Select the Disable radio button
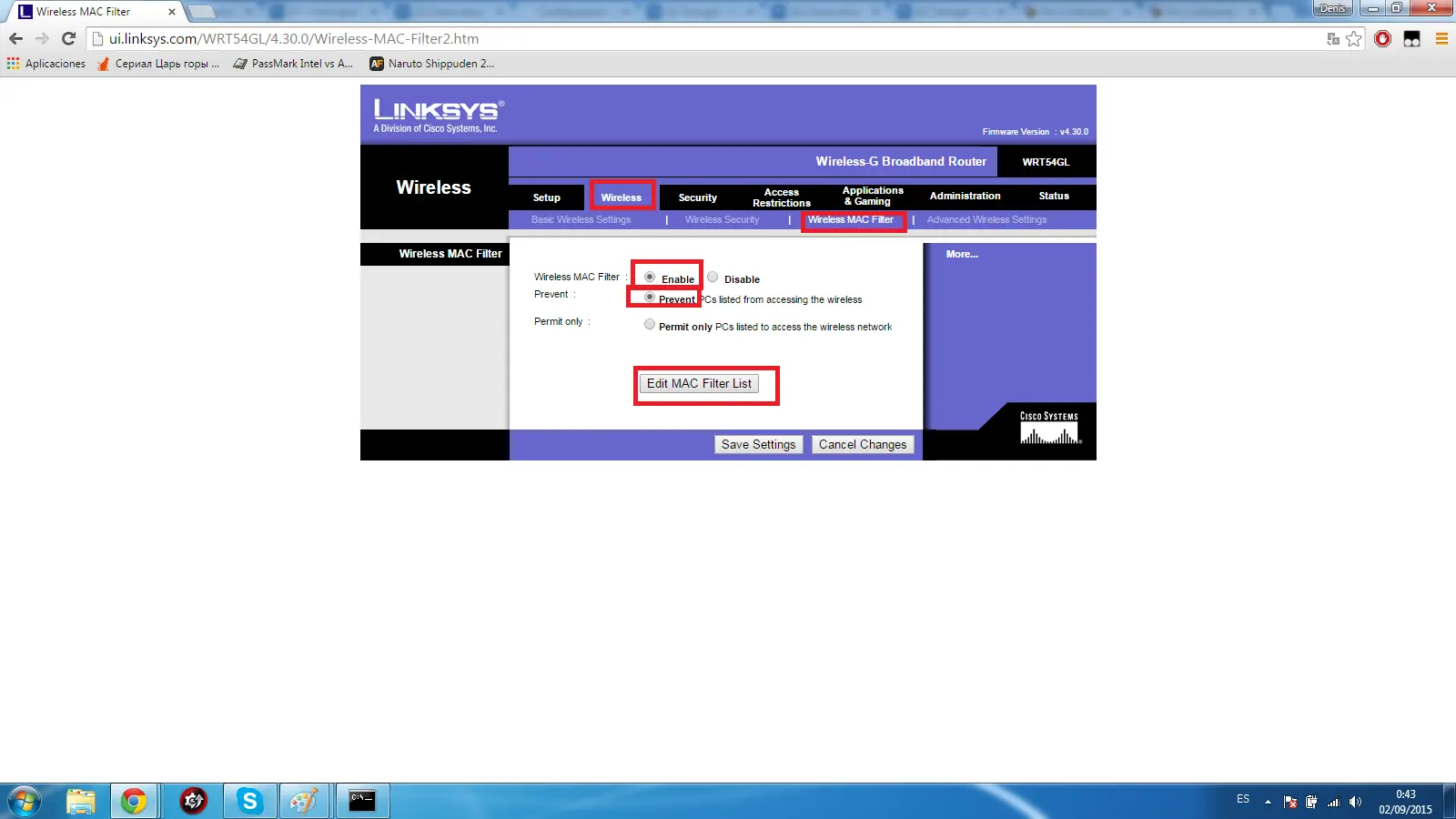The image size is (1456, 819). (713, 277)
